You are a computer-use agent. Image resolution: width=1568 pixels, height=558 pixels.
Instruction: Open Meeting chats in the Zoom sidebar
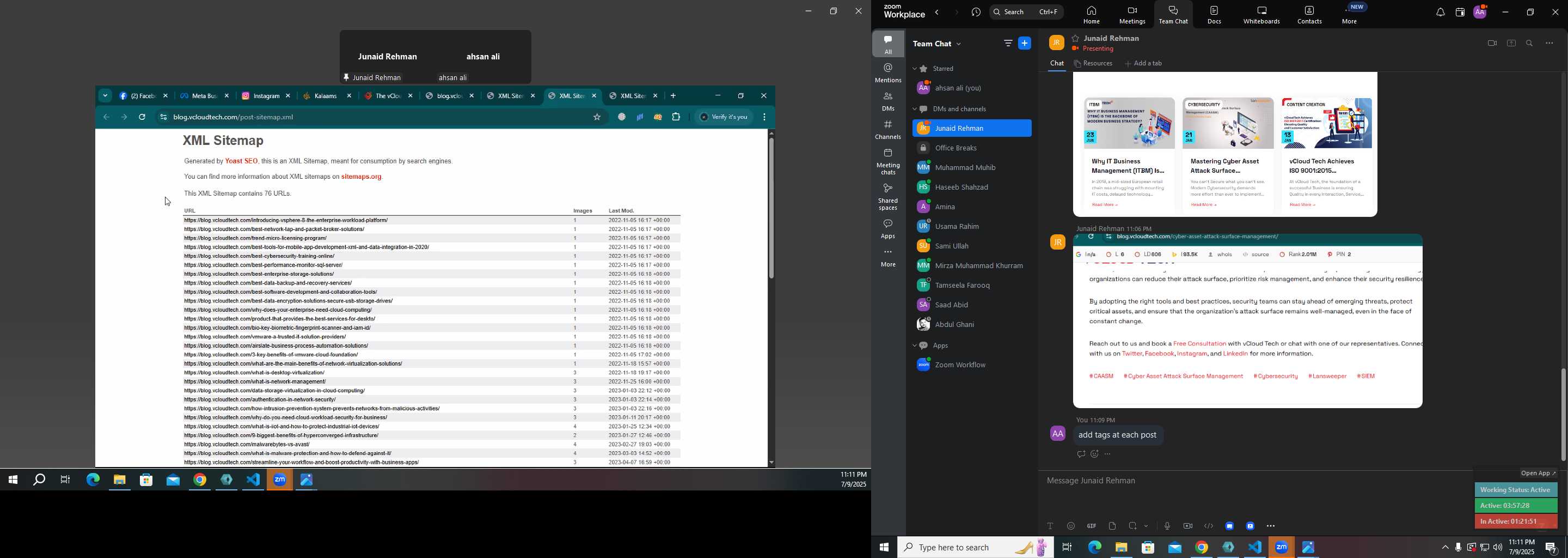(888, 162)
